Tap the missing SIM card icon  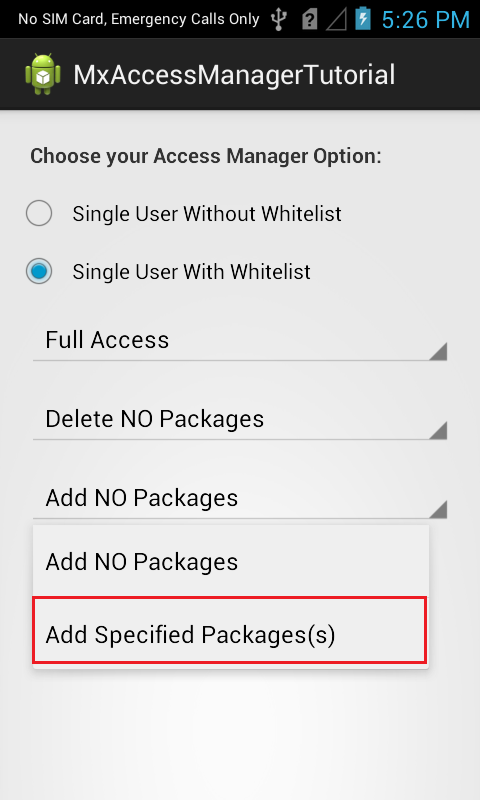point(309,20)
